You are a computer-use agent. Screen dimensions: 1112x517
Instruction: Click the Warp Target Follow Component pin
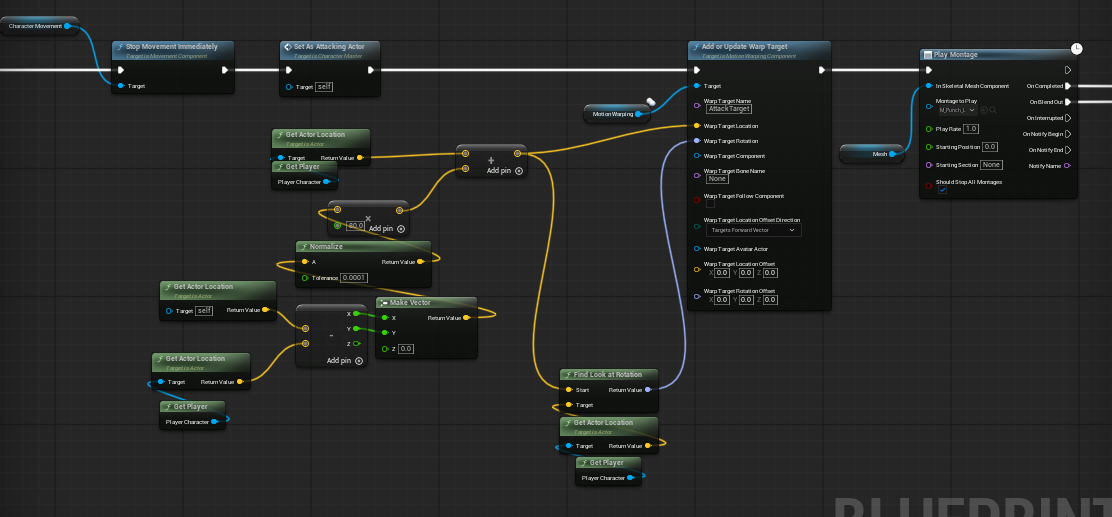(697, 200)
